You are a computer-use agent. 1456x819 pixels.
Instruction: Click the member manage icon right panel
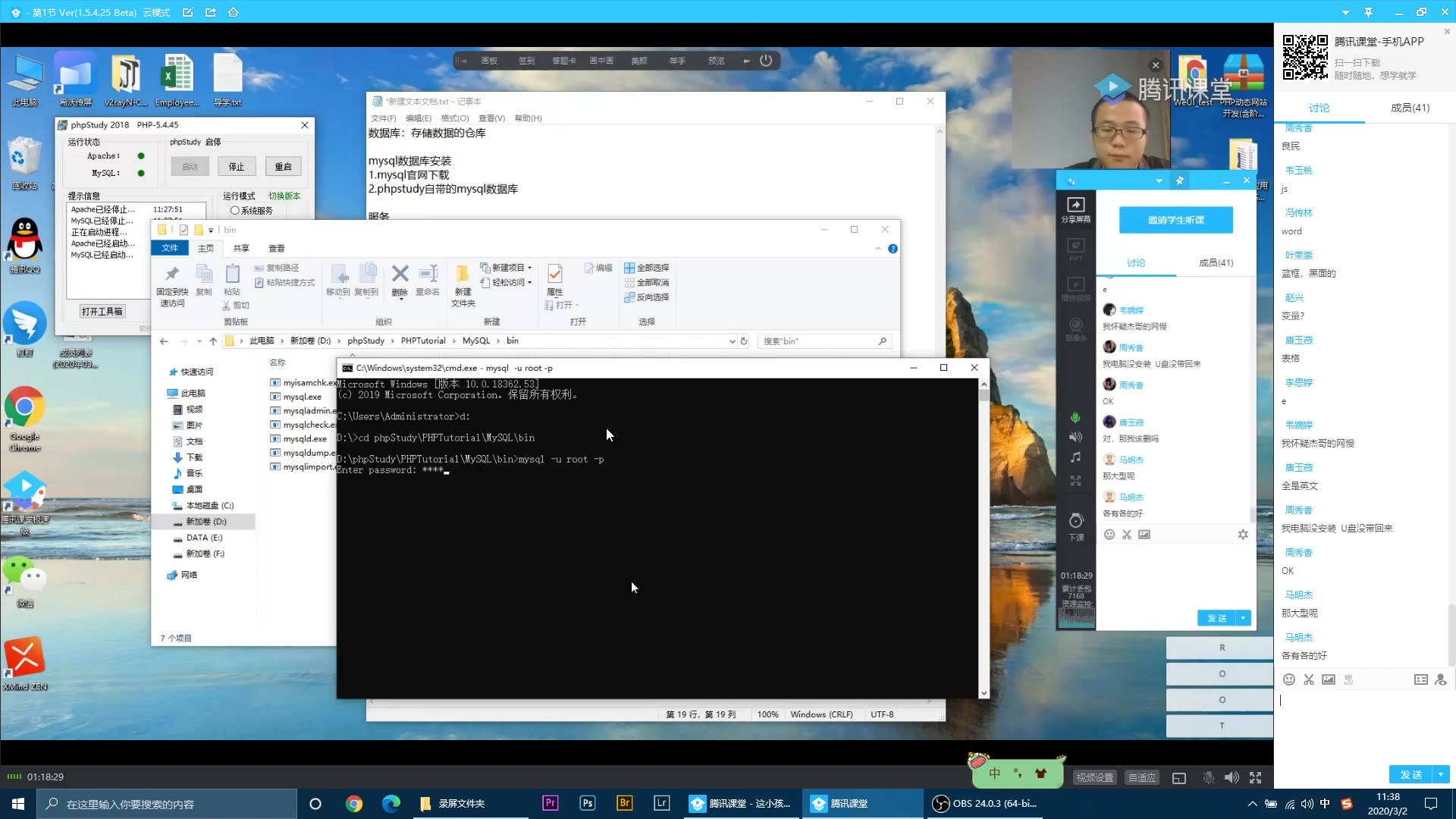coord(1441,679)
